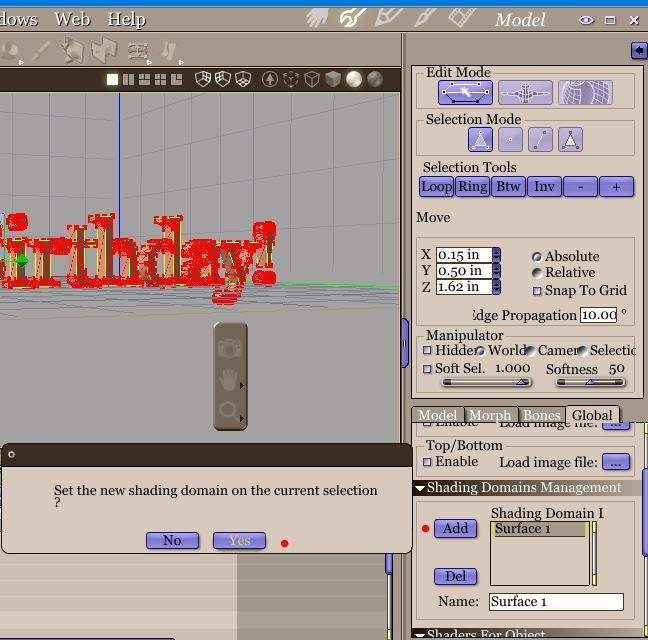Click the hand pan tool in viewport
Viewport: 648px width, 640px height.
tap(229, 380)
